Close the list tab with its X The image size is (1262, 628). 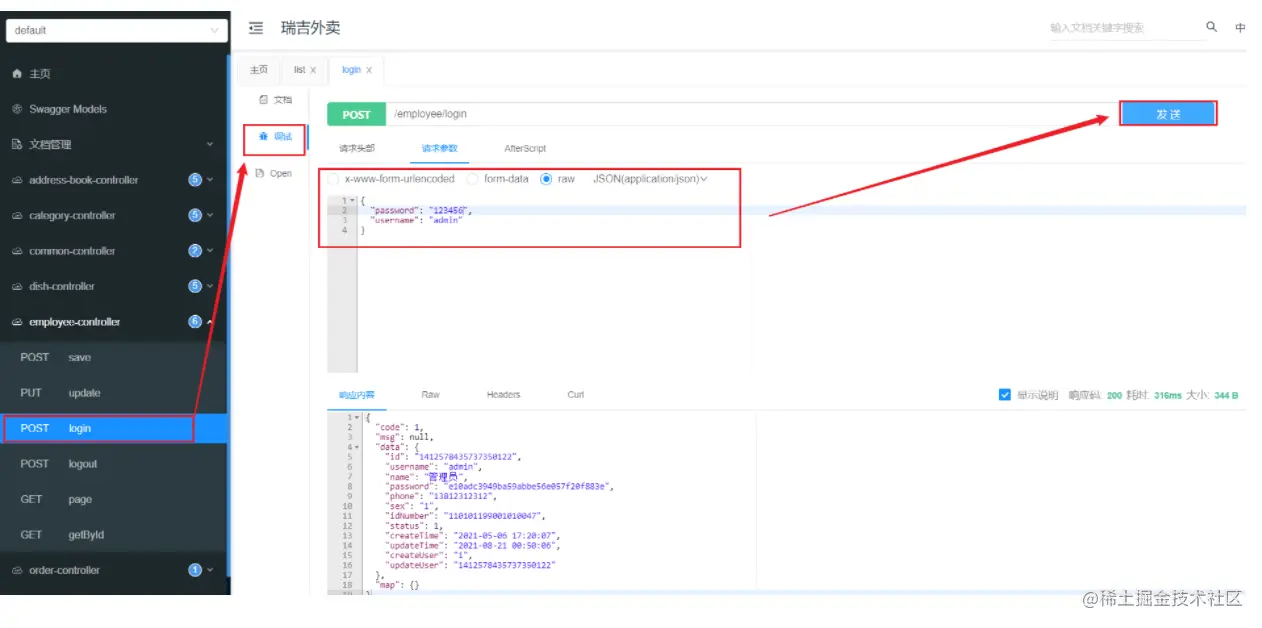313,70
